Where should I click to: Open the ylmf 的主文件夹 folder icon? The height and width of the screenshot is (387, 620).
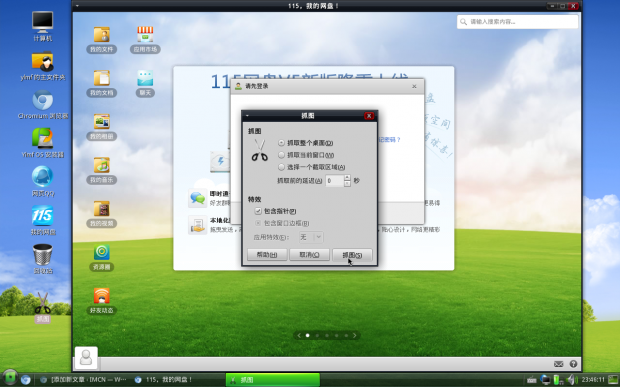point(42,66)
